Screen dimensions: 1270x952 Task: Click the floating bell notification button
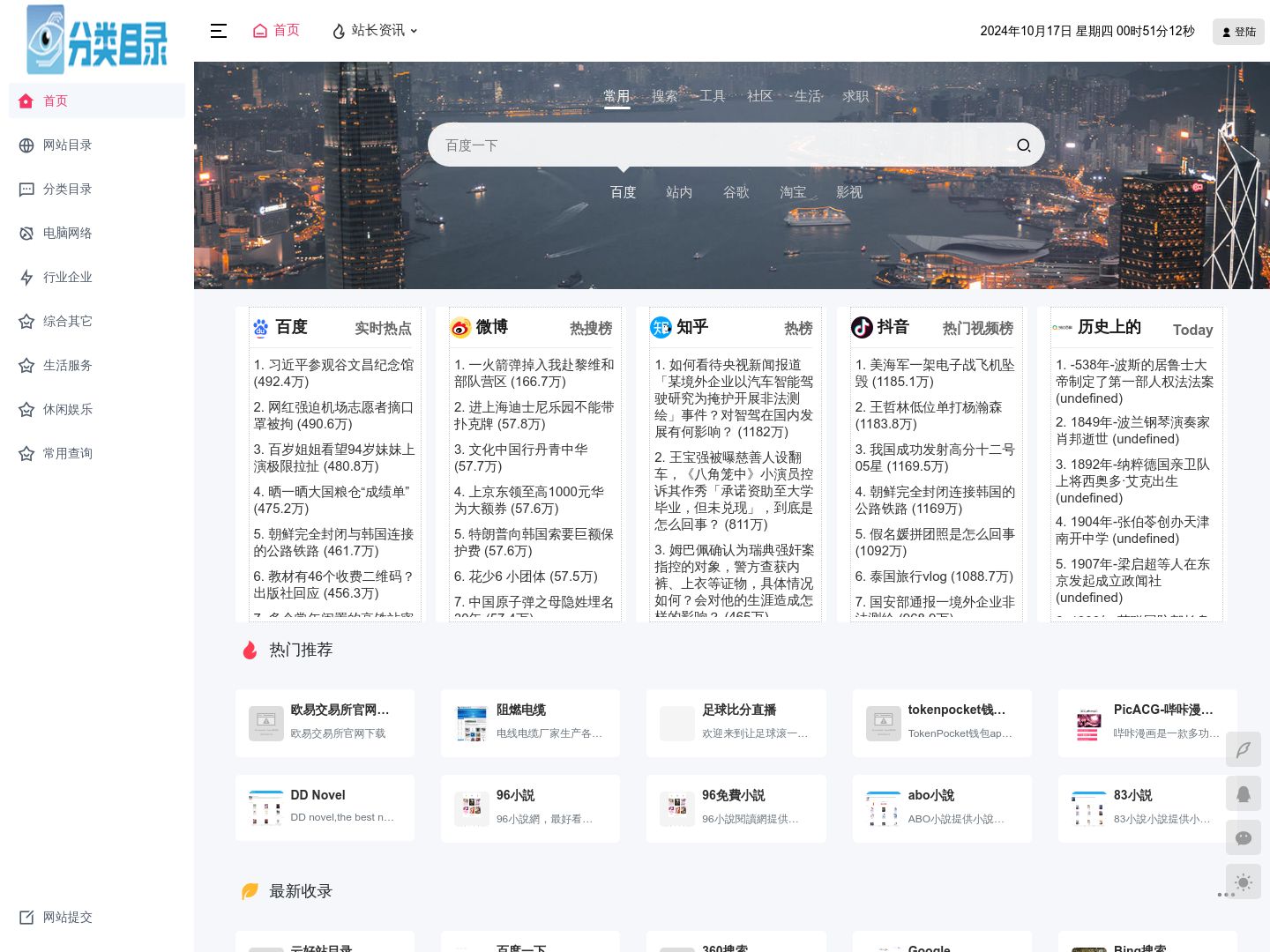coord(1244,793)
